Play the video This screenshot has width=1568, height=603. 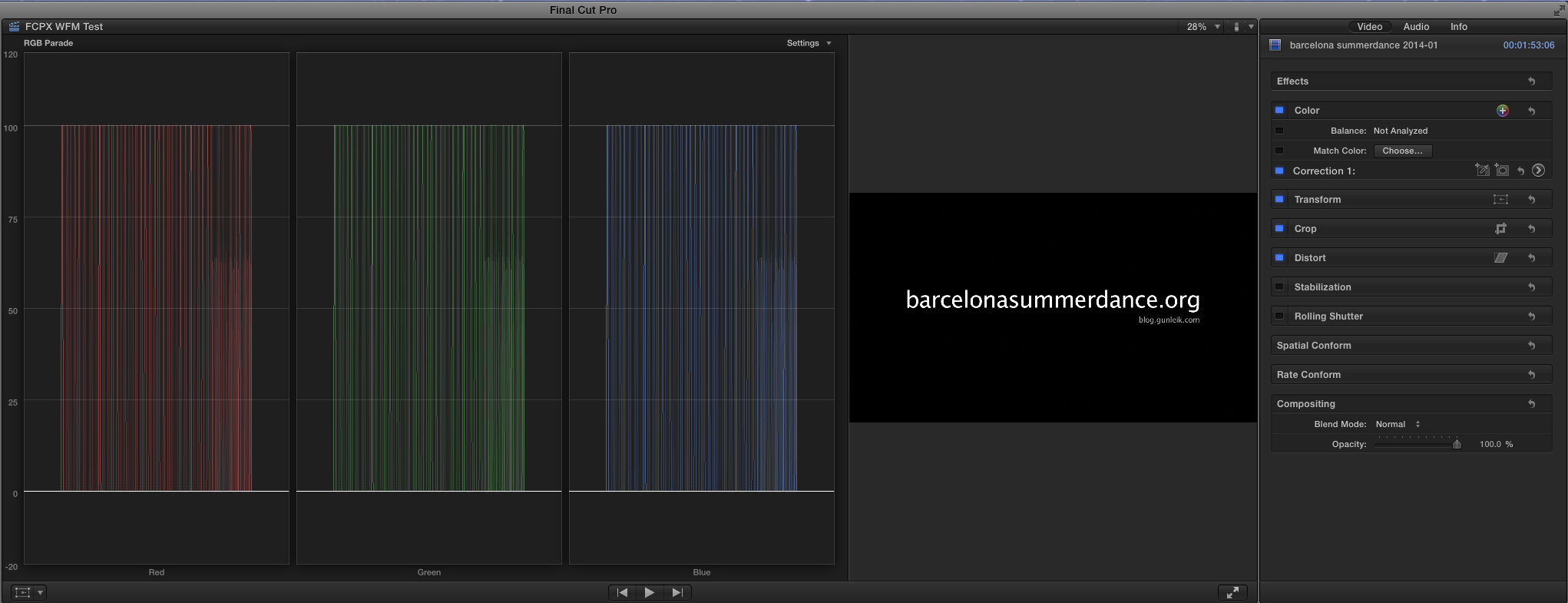tap(650, 592)
